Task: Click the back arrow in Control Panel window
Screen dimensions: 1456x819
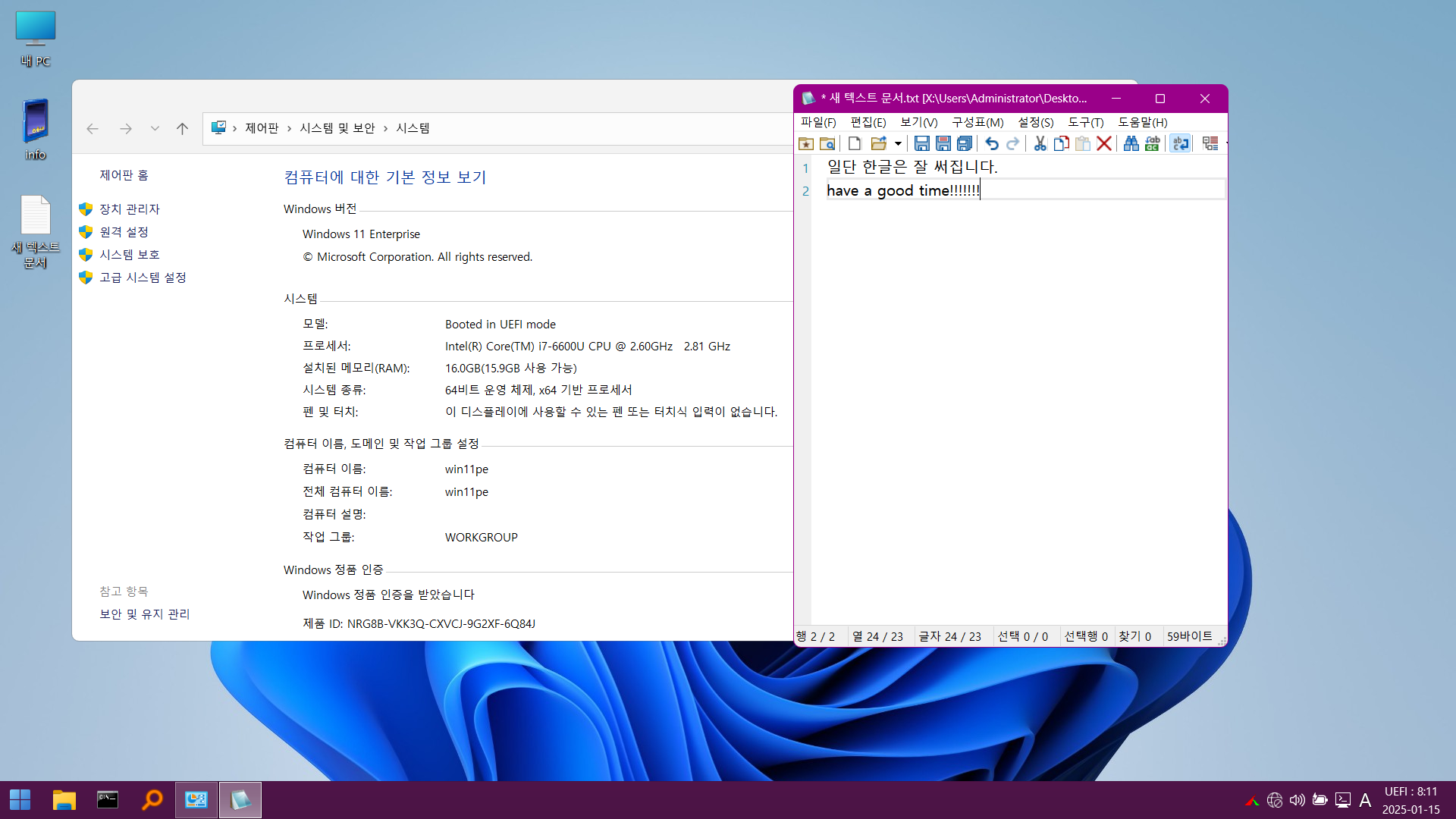Action: pos(93,129)
